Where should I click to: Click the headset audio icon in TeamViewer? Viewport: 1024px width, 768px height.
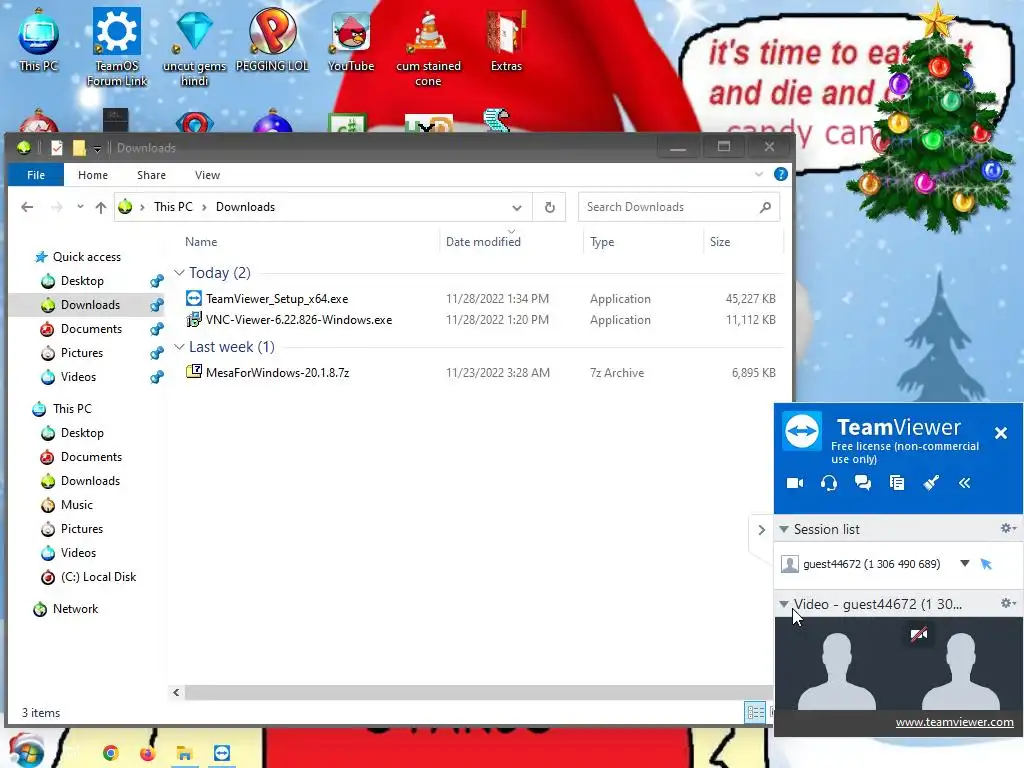[x=829, y=483]
